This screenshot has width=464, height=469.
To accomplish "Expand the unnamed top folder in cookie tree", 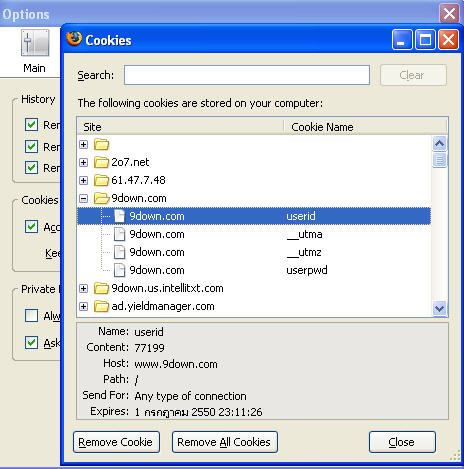I will point(84,145).
